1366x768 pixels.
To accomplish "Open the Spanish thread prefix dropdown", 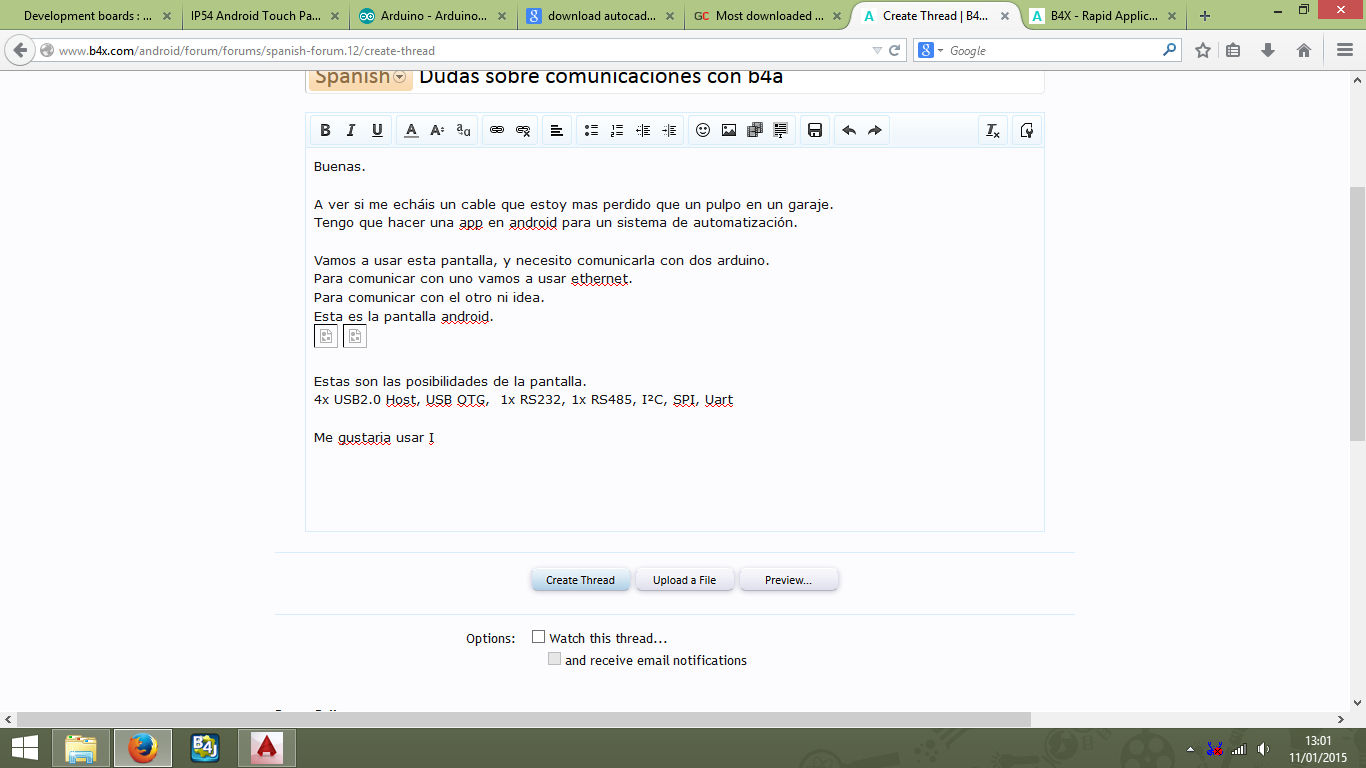I will coord(361,77).
